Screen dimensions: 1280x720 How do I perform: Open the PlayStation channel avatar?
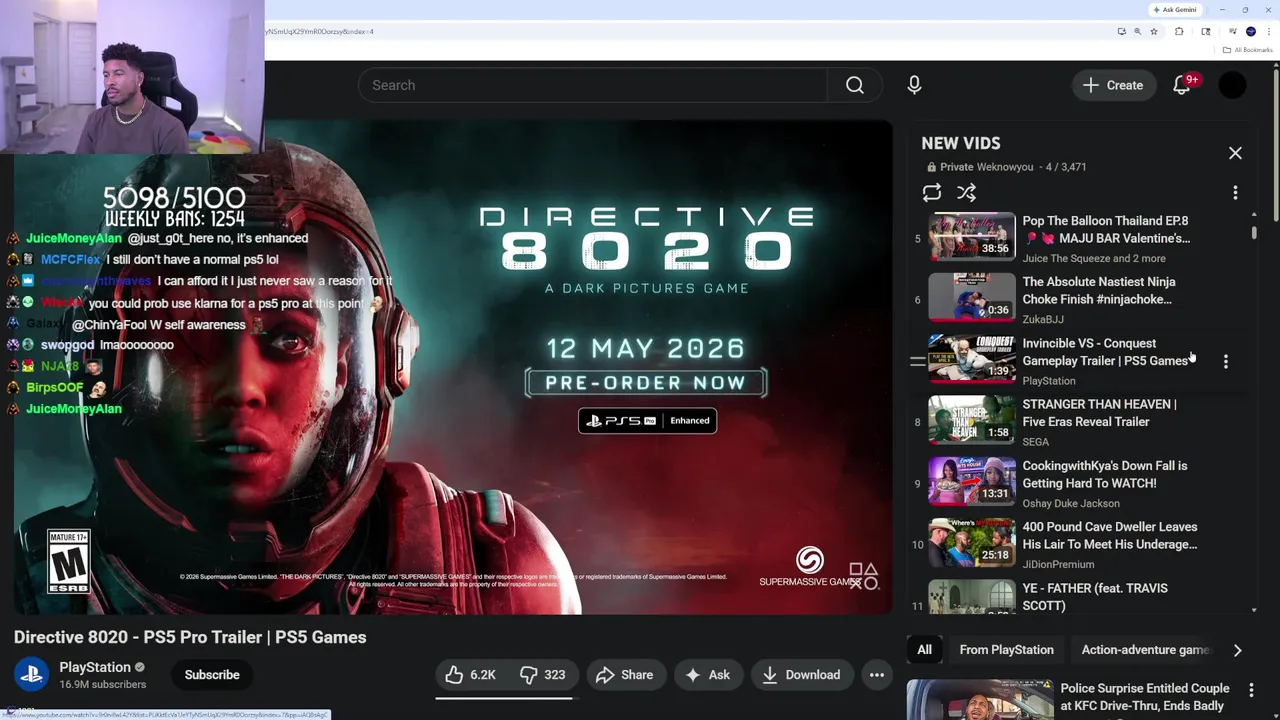[x=31, y=675]
